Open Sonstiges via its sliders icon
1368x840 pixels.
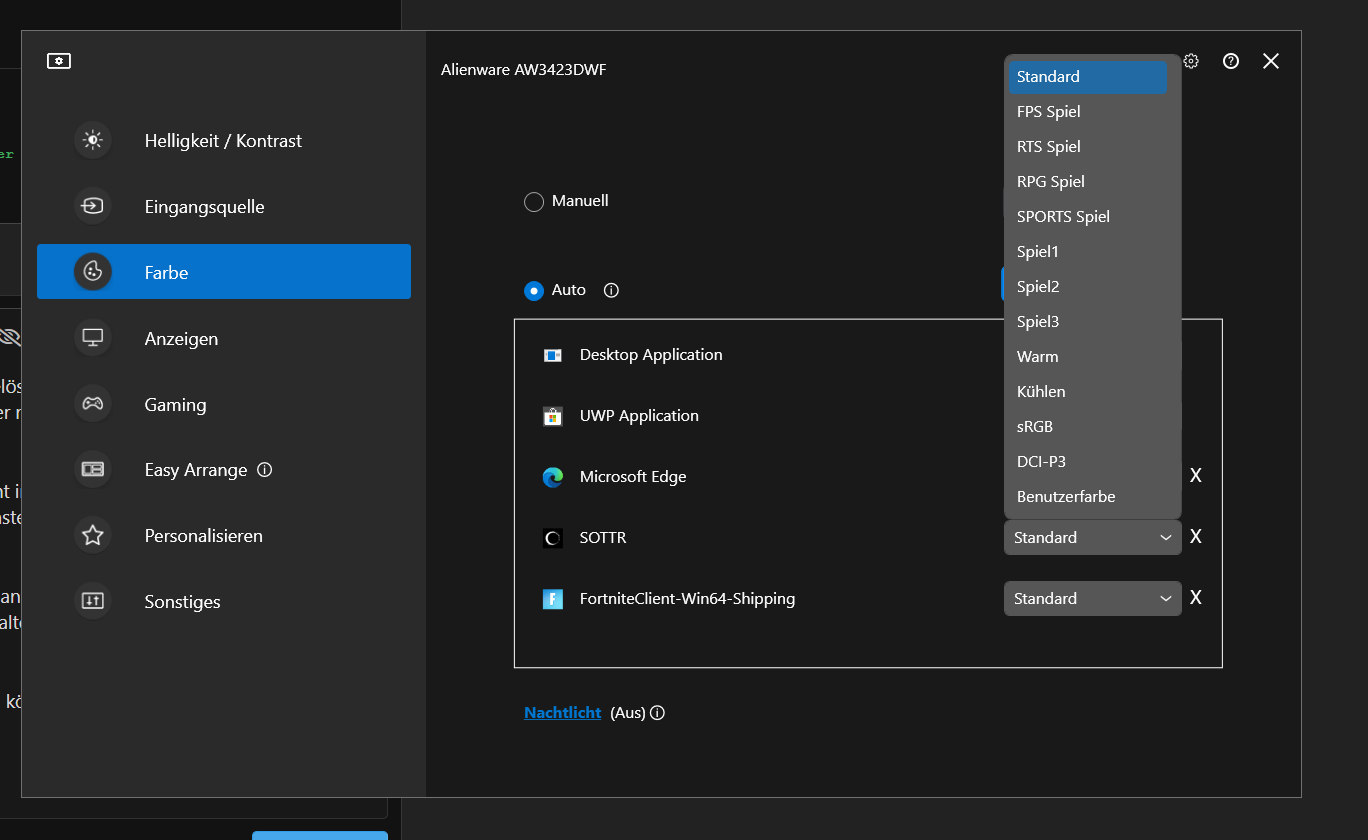click(93, 601)
